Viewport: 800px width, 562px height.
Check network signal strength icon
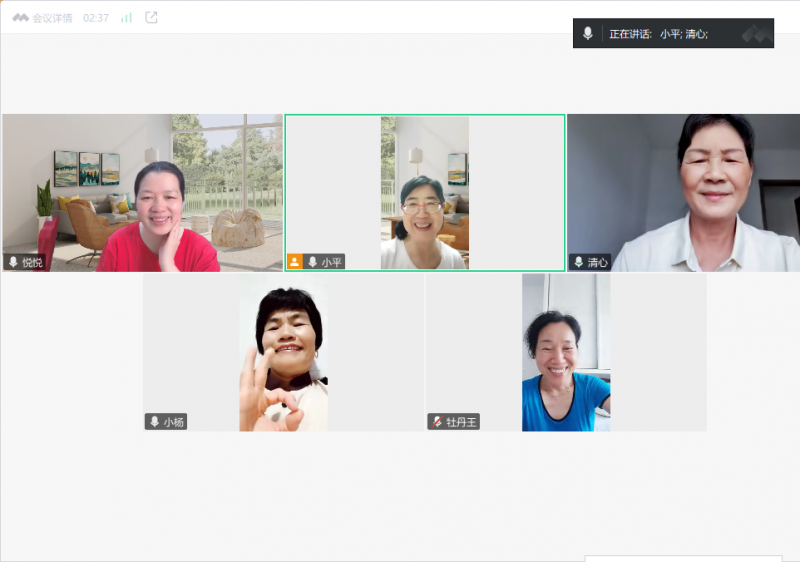[126, 18]
